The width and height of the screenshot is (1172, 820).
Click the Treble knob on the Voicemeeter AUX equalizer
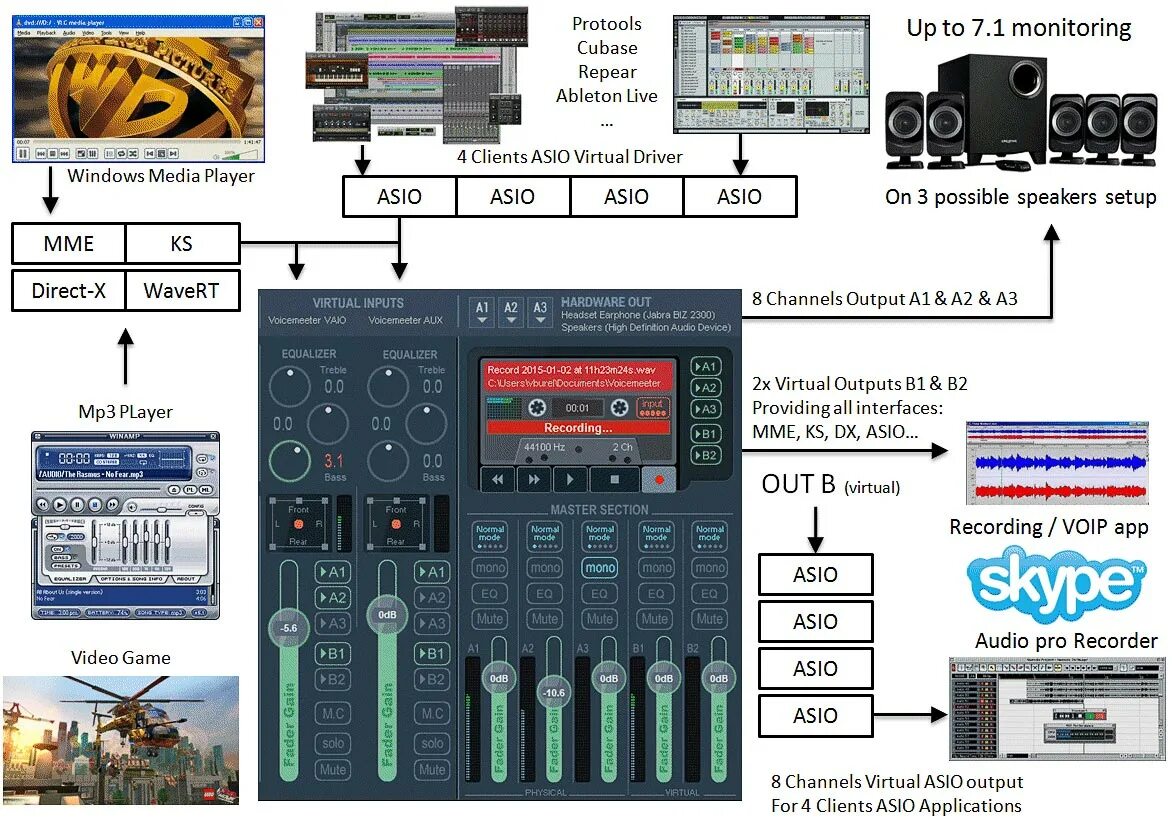[387, 386]
